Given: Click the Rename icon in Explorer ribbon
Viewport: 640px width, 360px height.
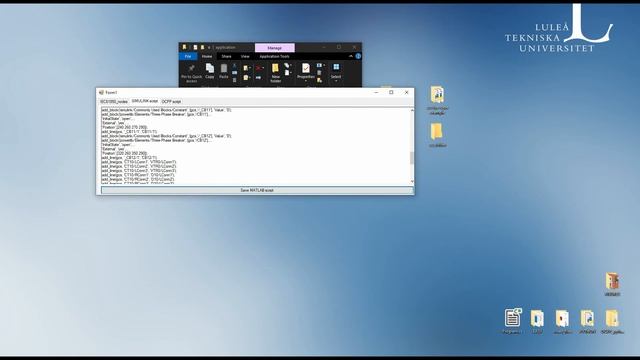Looking at the screenshot, I should pos(258,77).
